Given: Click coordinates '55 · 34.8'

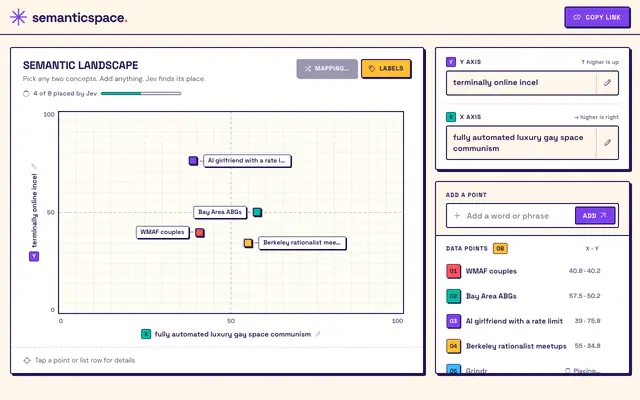Looking at the screenshot, I should click(x=587, y=346).
